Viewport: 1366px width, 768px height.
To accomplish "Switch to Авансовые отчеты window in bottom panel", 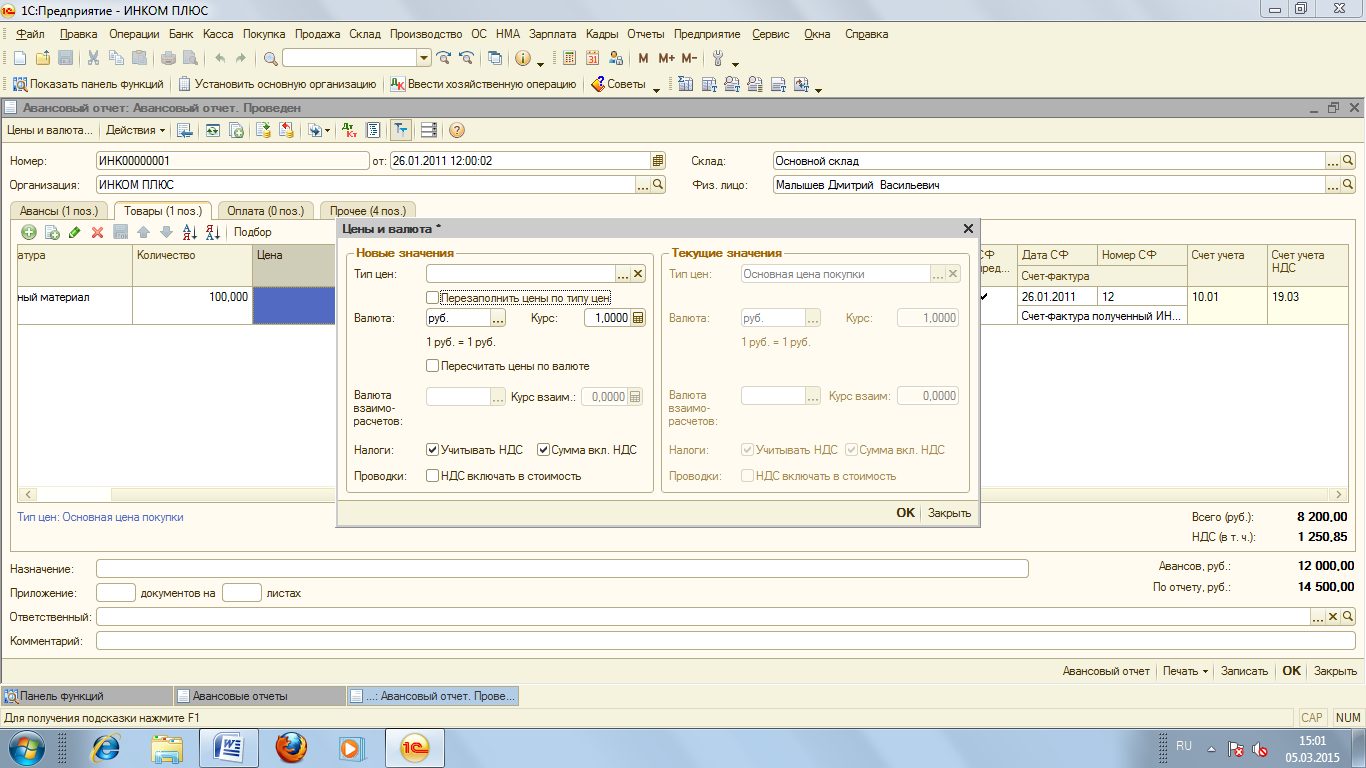I will click(259, 696).
